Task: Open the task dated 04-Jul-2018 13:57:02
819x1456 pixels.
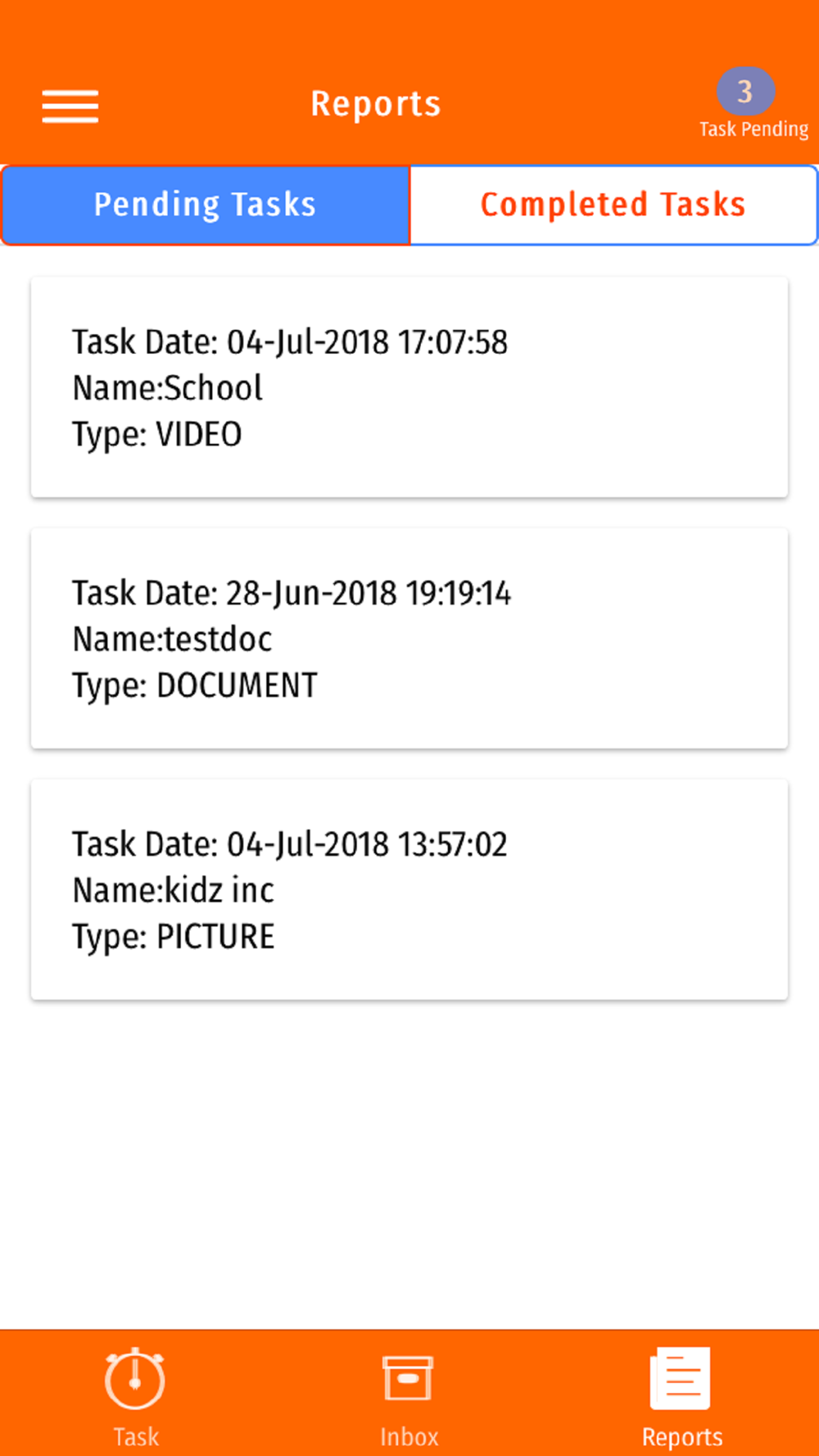Action: click(290, 844)
